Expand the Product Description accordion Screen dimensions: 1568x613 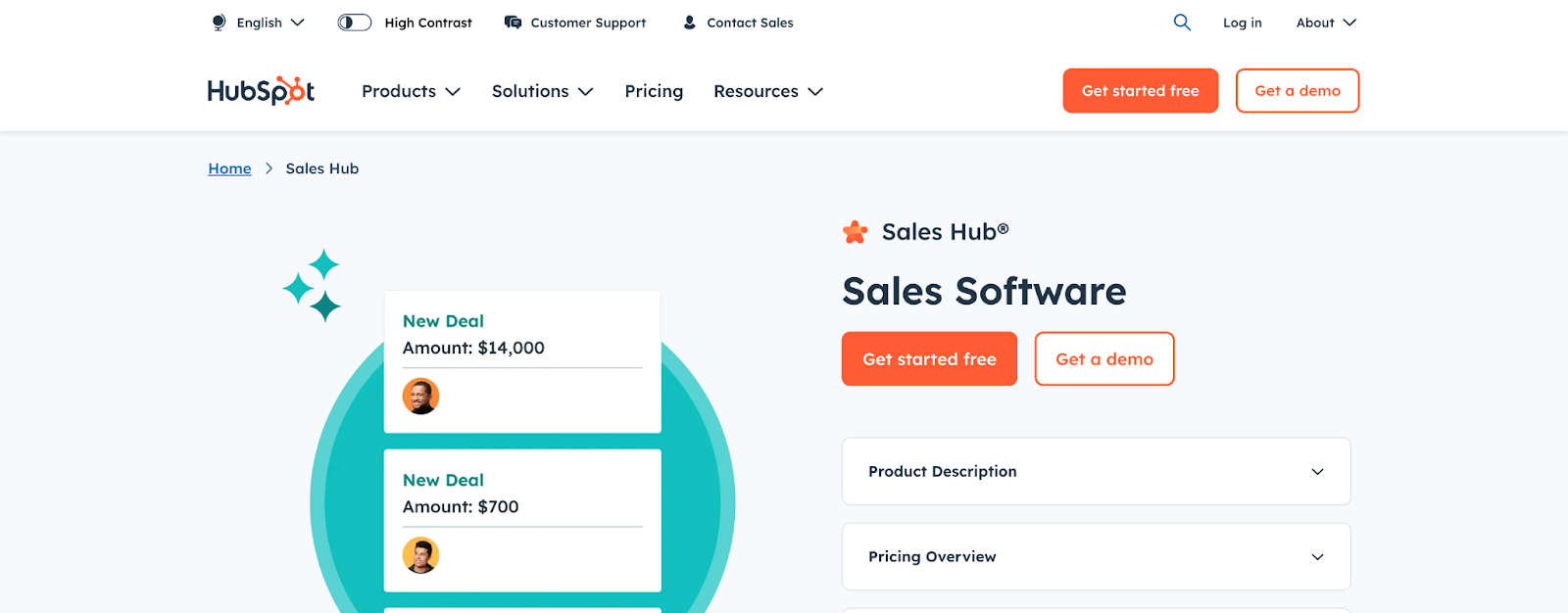click(x=1096, y=471)
